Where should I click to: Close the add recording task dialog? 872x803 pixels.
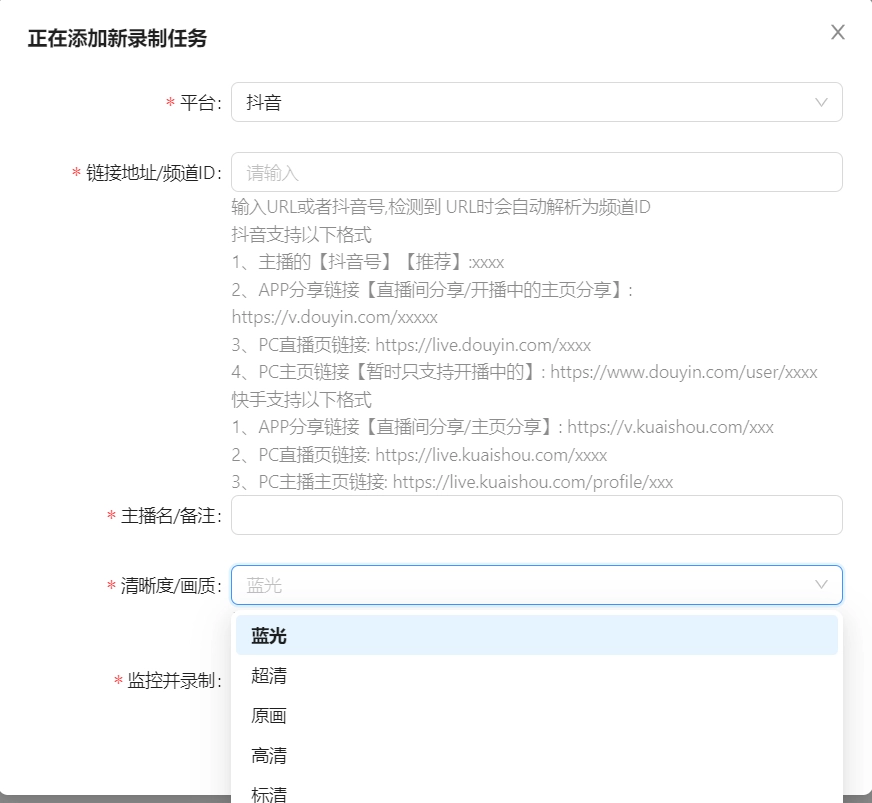[838, 32]
